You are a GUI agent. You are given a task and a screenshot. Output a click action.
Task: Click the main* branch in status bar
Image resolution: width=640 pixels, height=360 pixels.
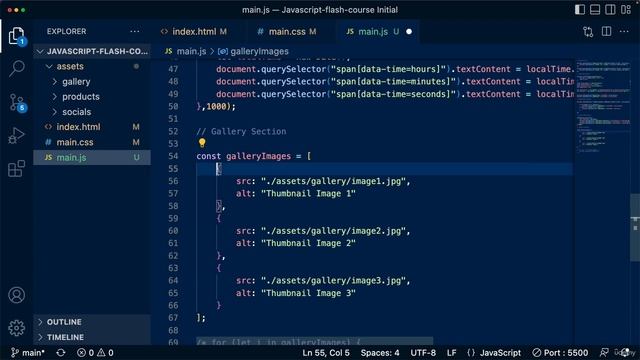28,353
